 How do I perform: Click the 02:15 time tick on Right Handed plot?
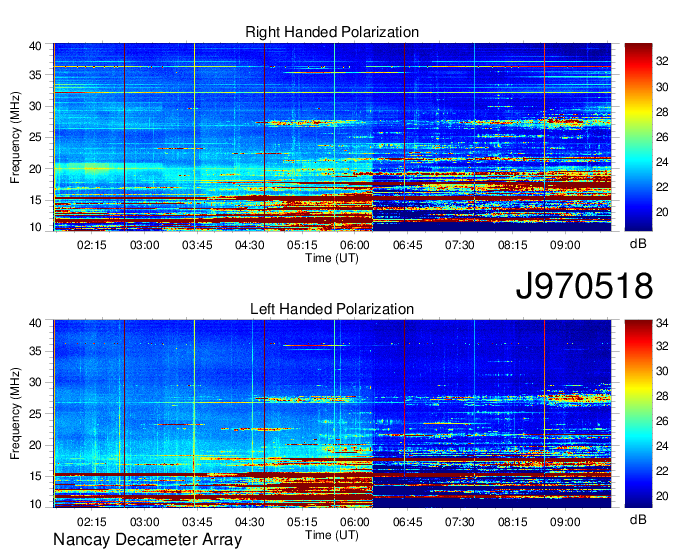pos(92,245)
